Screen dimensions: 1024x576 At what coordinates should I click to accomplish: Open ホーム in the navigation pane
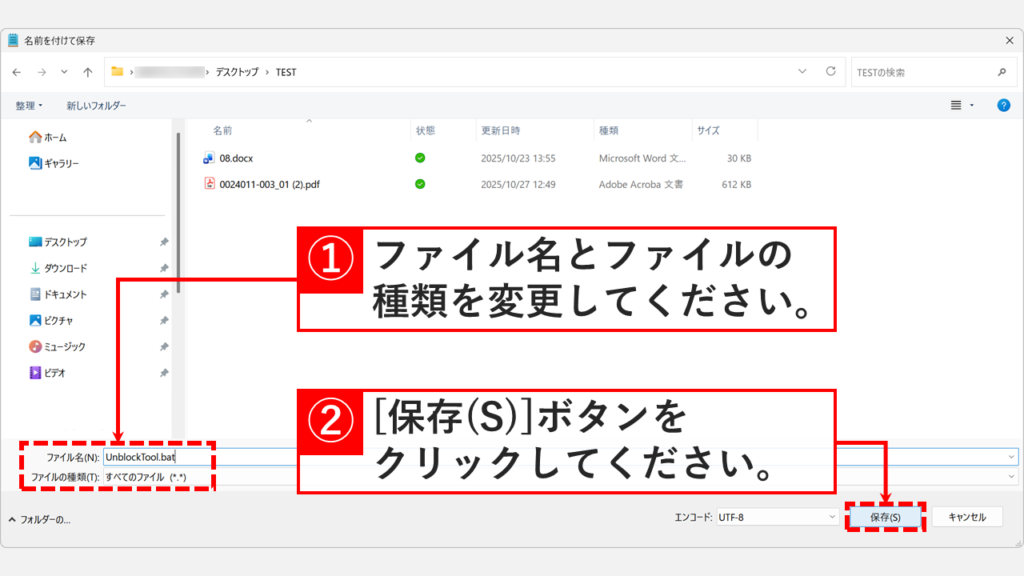[x=54, y=137]
